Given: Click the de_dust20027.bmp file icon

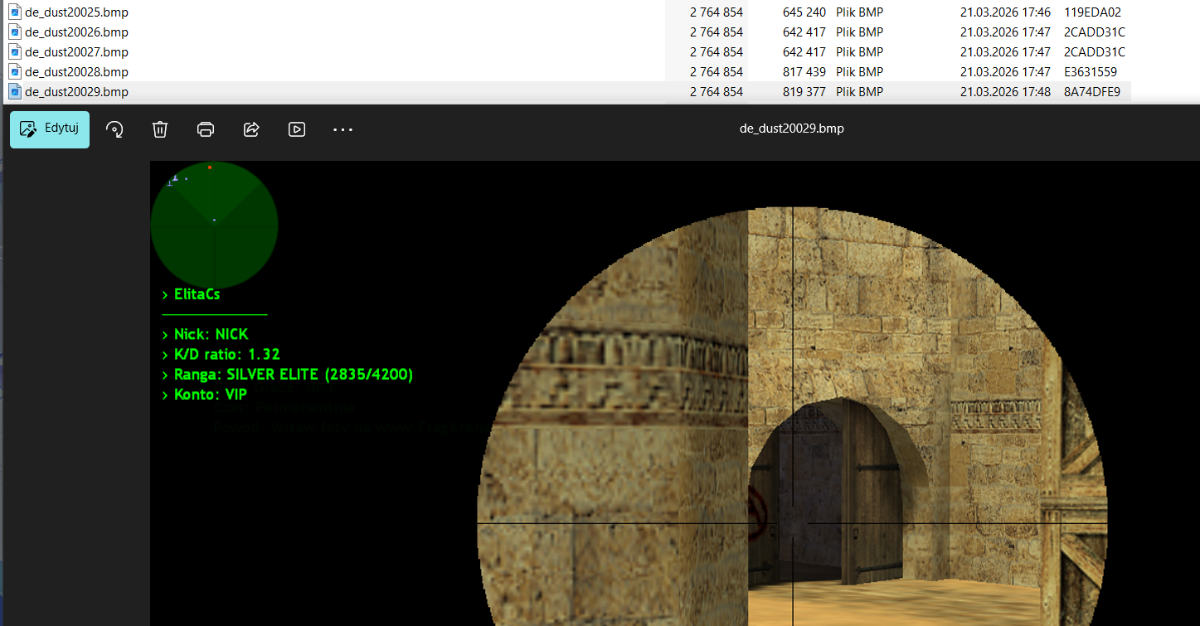Looking at the screenshot, I should 15,52.
